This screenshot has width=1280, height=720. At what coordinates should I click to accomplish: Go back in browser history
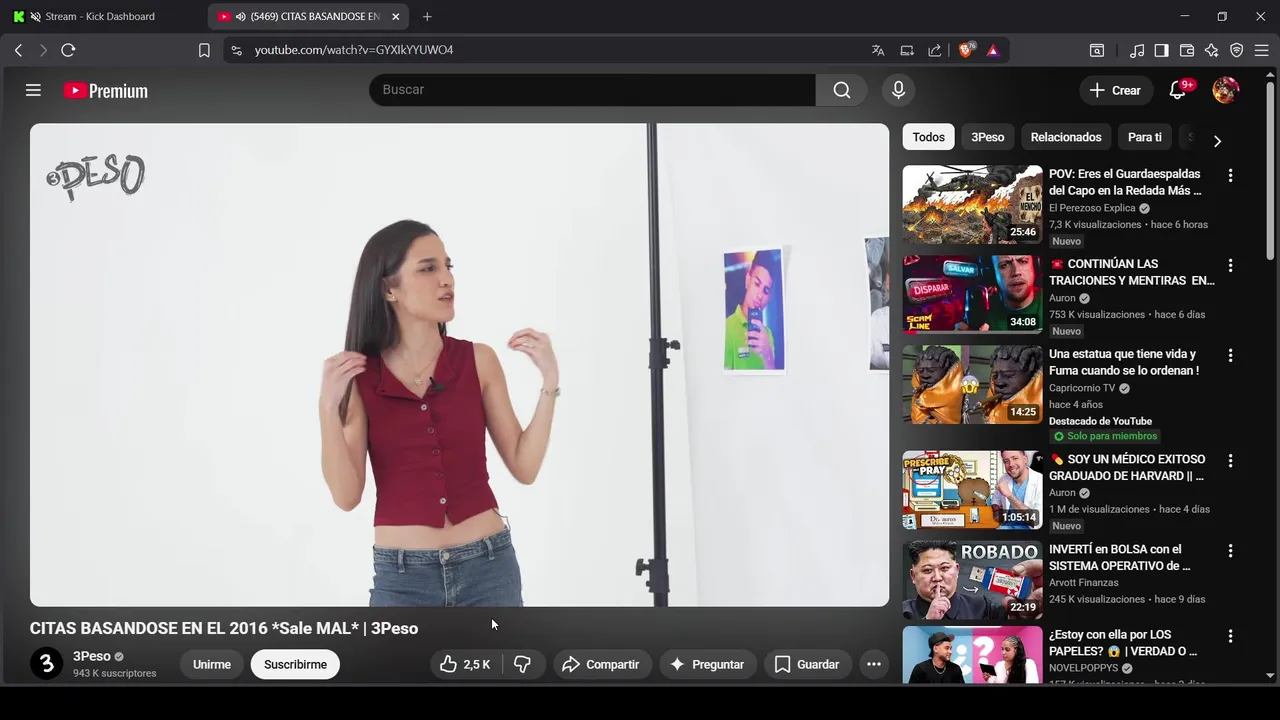(18, 50)
